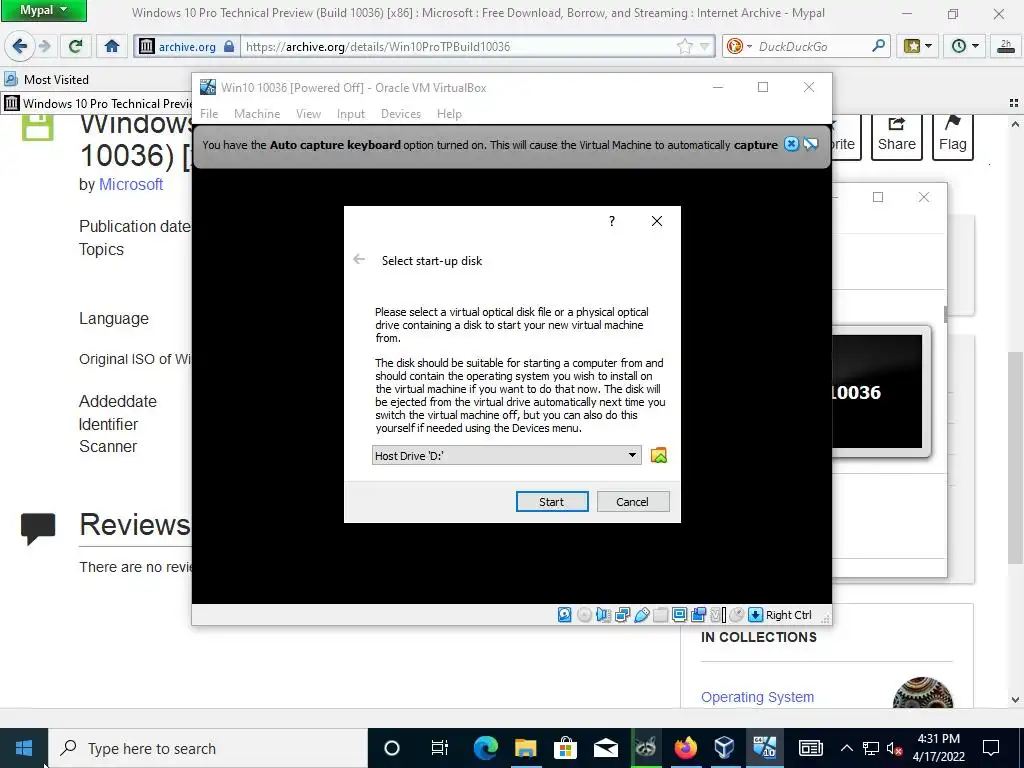Open the Devices menu in VirtualBox

(x=400, y=114)
